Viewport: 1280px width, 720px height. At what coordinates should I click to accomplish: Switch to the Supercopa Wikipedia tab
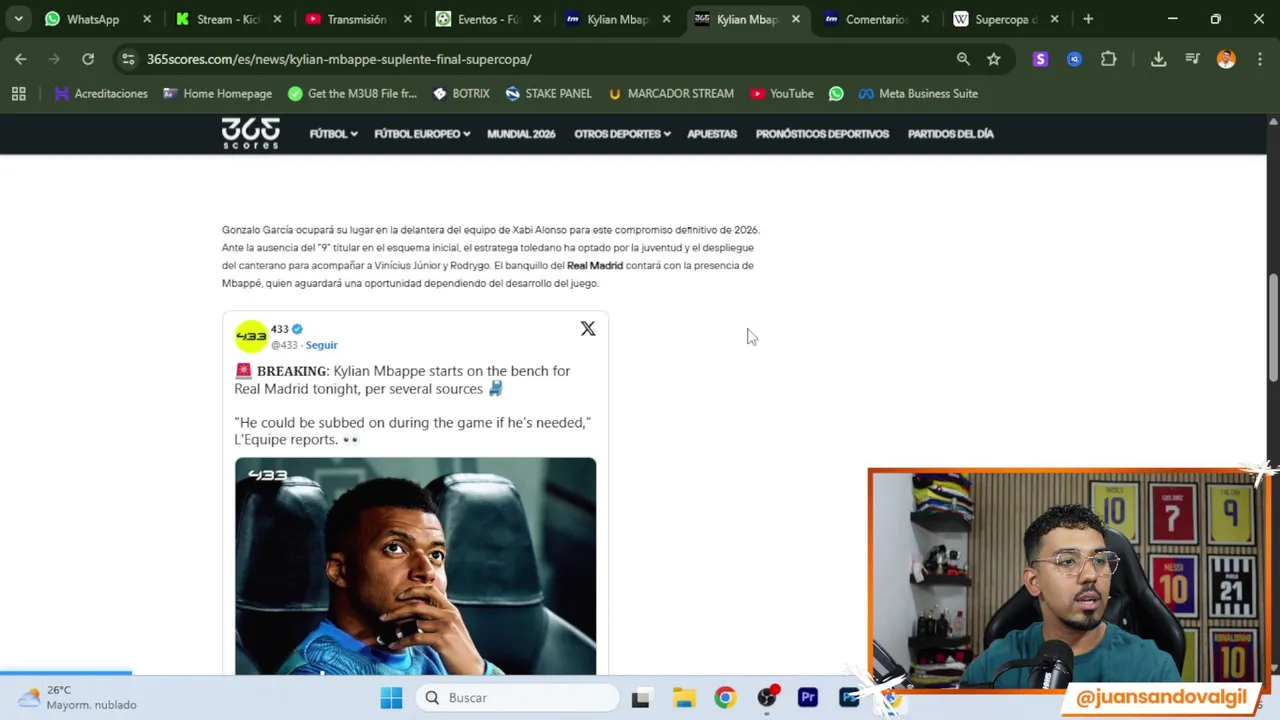1005,19
